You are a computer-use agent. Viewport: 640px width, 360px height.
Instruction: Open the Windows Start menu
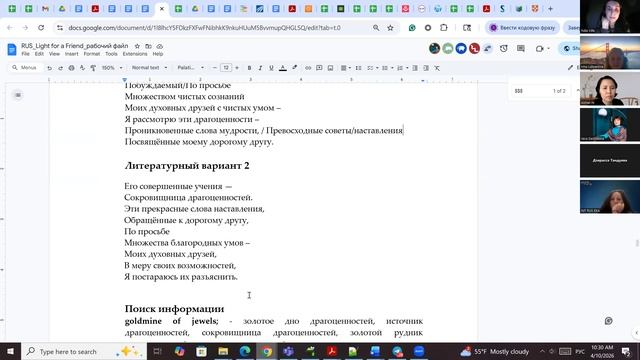click(x=11, y=351)
